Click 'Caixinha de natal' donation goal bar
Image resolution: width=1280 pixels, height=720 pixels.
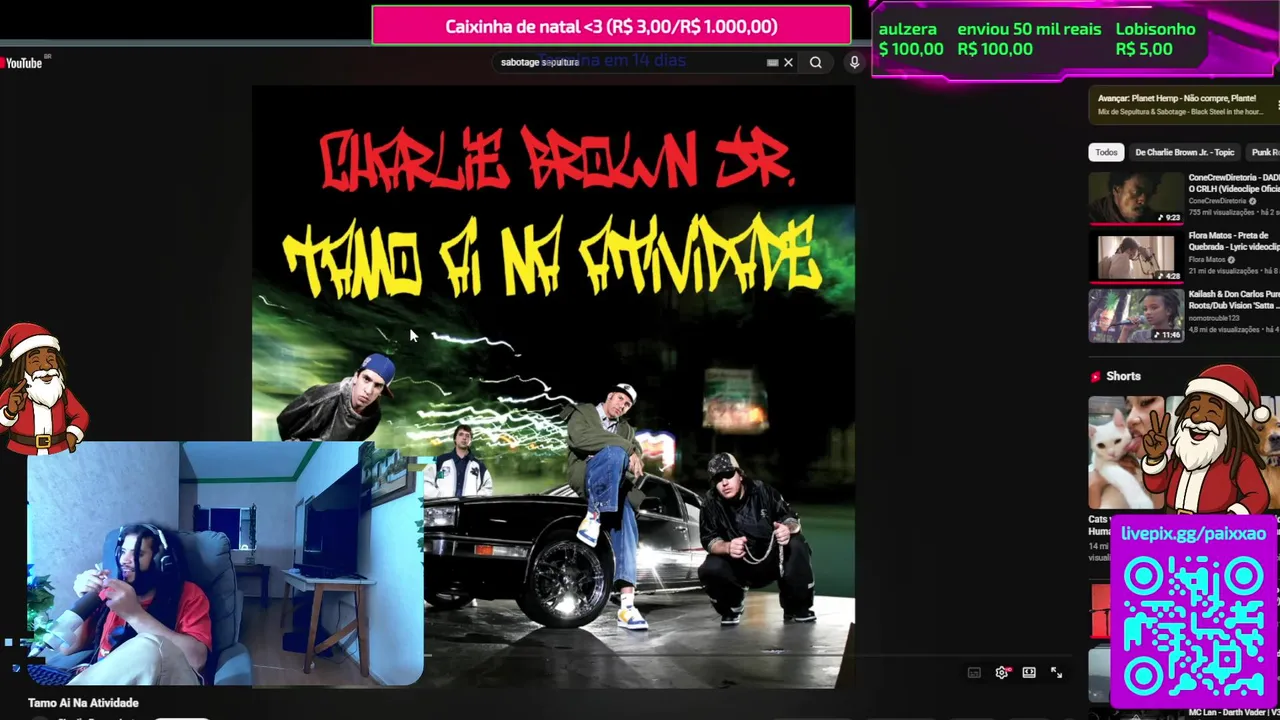611,26
